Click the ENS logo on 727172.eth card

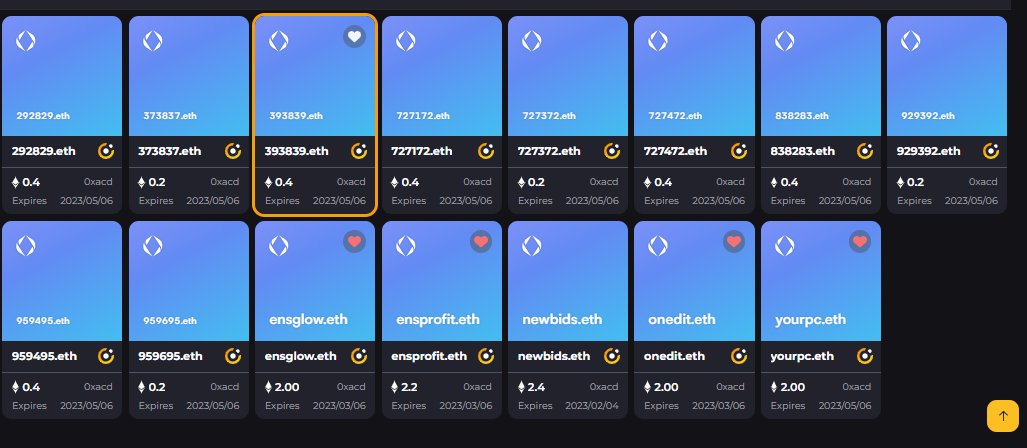coord(405,41)
